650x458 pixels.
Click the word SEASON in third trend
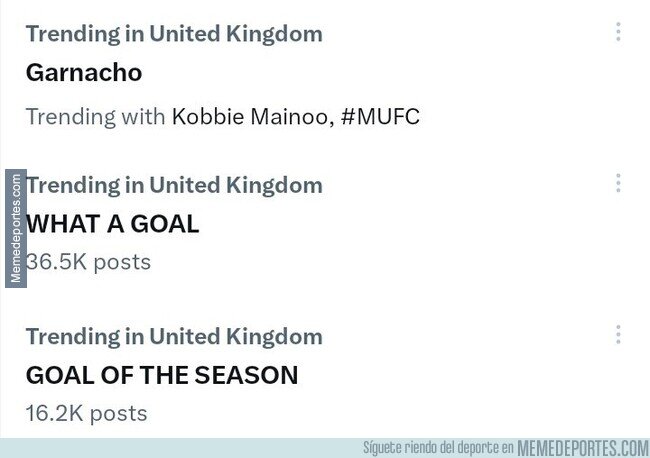click(x=246, y=376)
